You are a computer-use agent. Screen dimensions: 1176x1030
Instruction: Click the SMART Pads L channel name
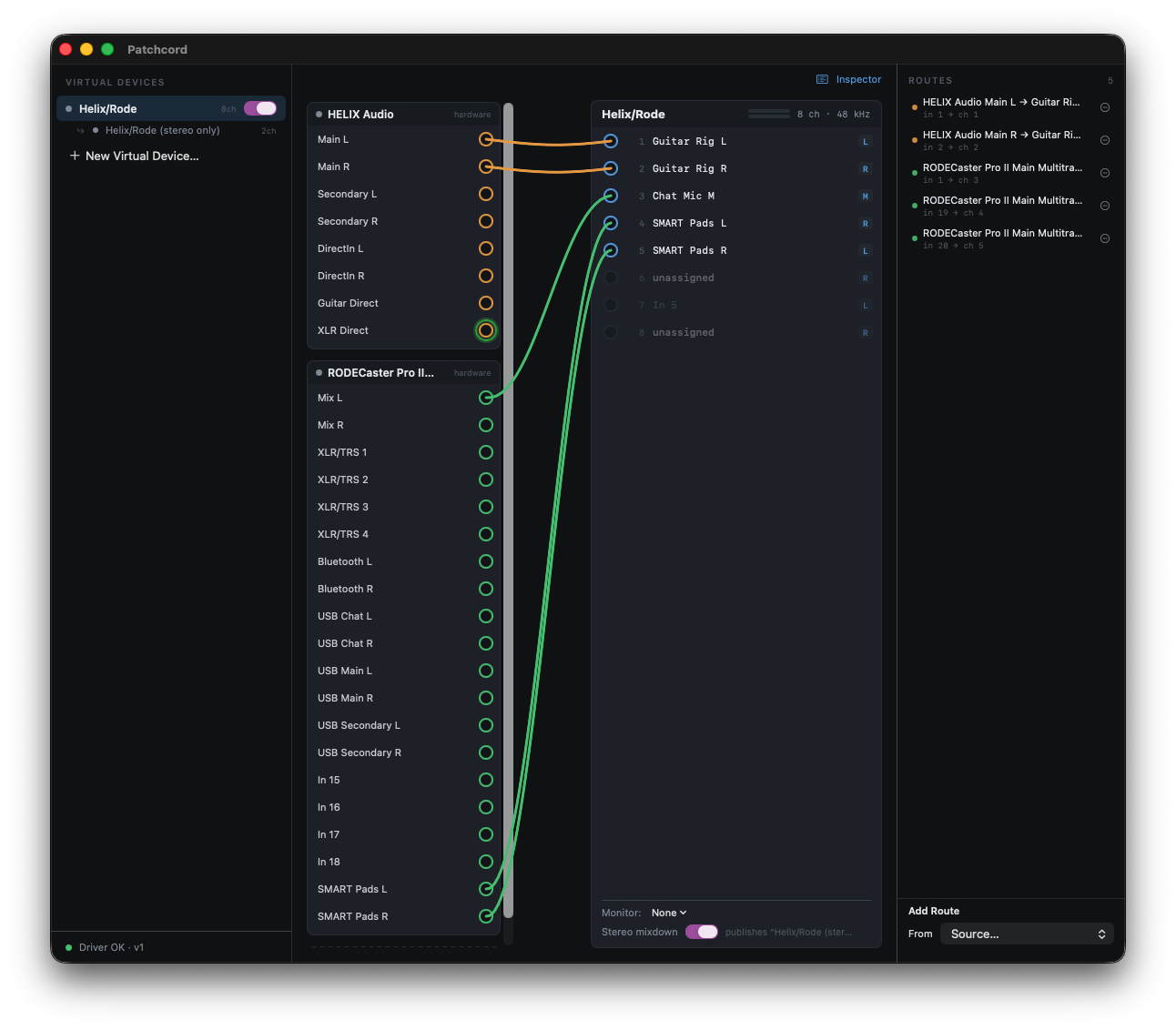pos(690,223)
